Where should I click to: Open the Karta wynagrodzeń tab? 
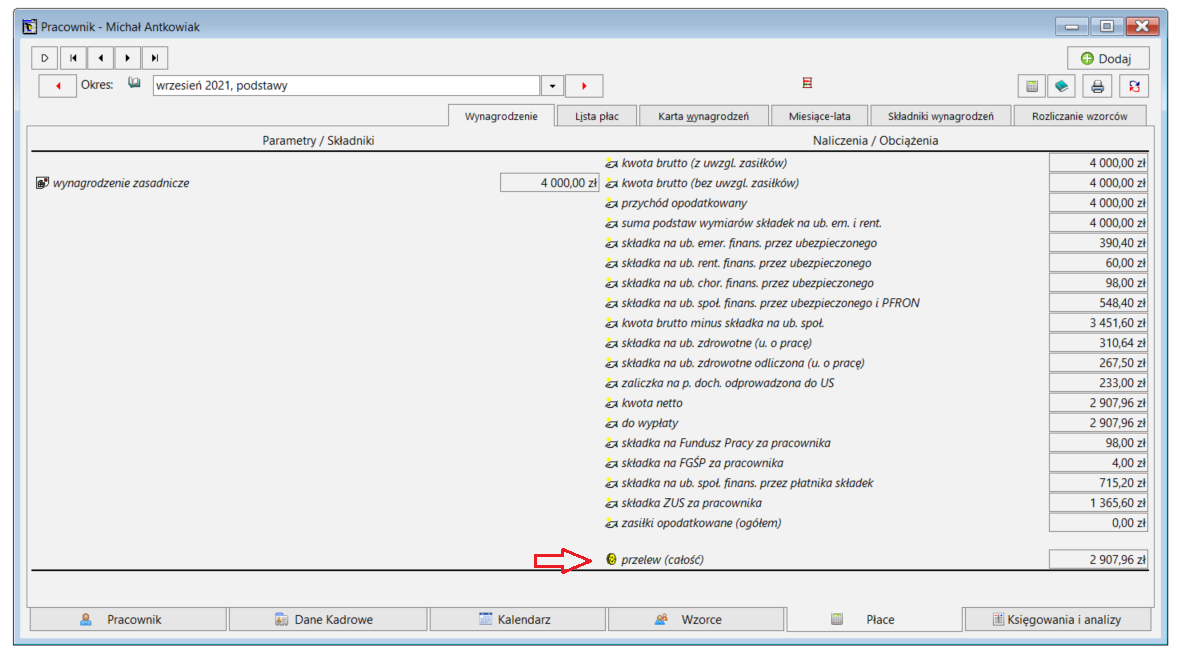pyautogui.click(x=703, y=116)
